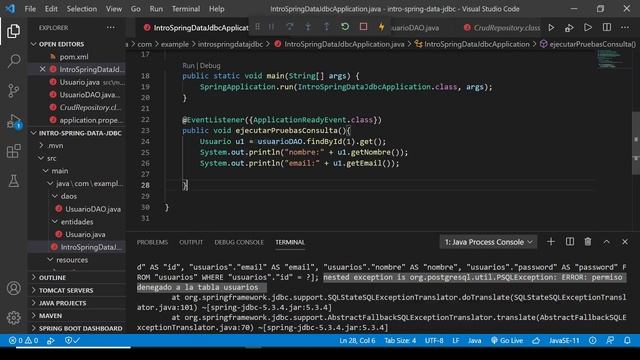Viewport: 640px width, 360px height.
Task: Open Java Process Console terminal dropdown
Action: tap(488, 242)
